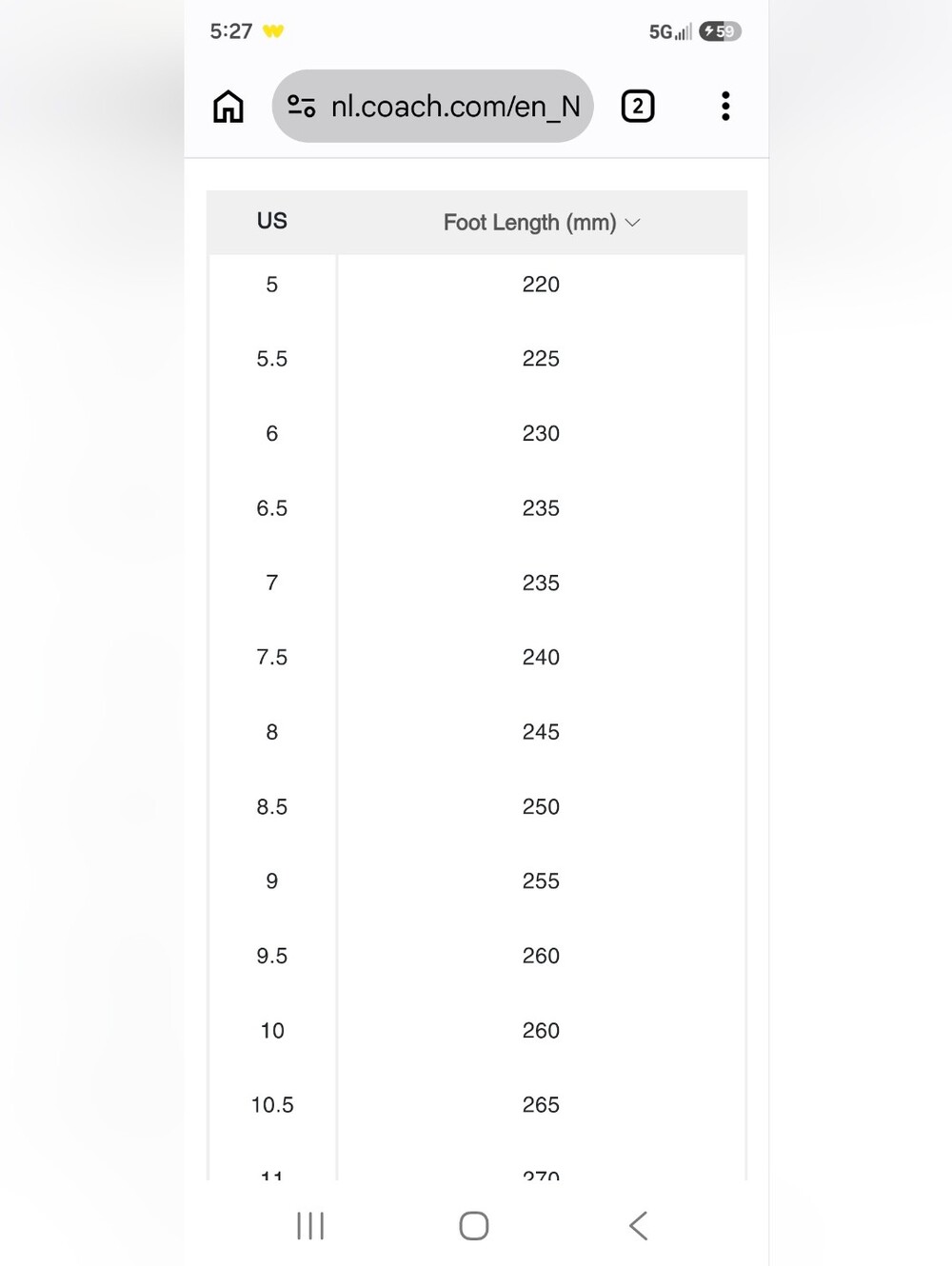952x1266 pixels.
Task: Select the US column header
Action: (272, 222)
